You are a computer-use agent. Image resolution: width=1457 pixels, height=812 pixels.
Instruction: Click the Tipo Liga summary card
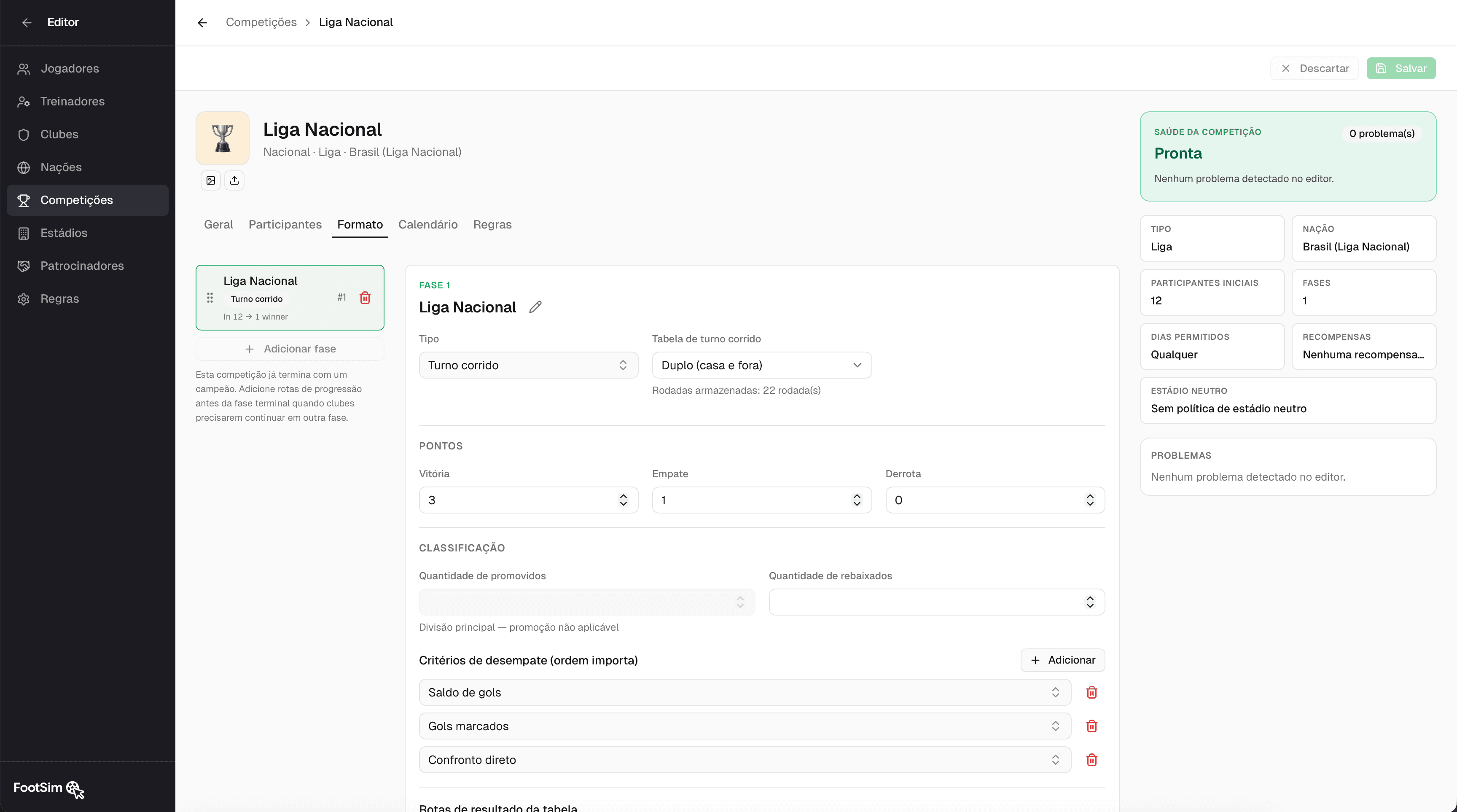pyautogui.click(x=1212, y=239)
